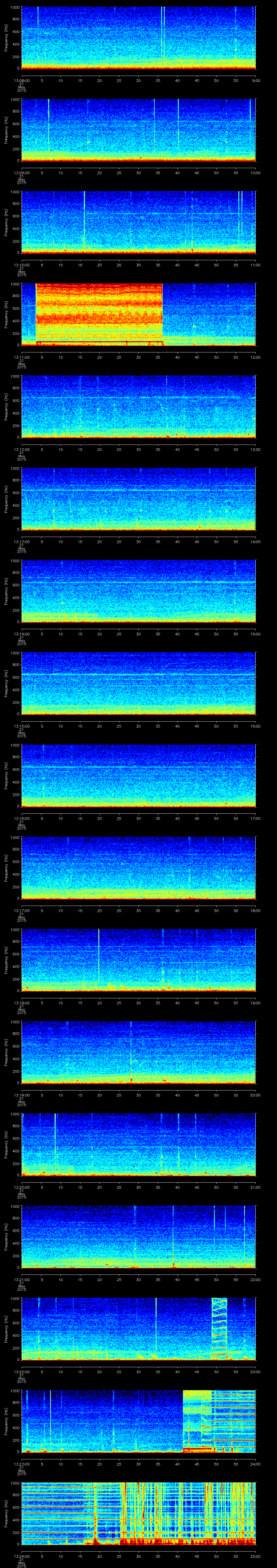Select the spectrogram panel starting at 13:13:00
This screenshot has width=277, height=1568.
point(139,499)
